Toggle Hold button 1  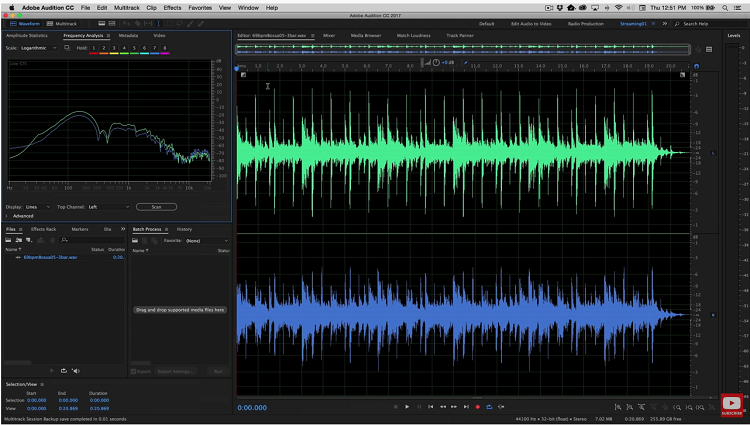pos(93,48)
